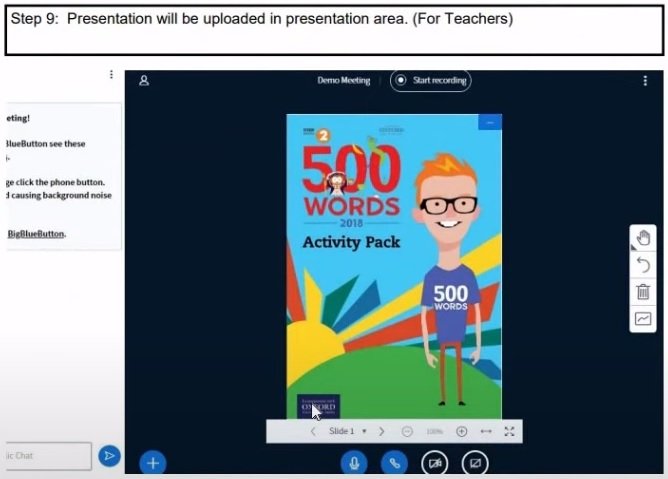The height and width of the screenshot is (479, 668).
Task: Zoom in on the presentation
Action: pyautogui.click(x=461, y=431)
